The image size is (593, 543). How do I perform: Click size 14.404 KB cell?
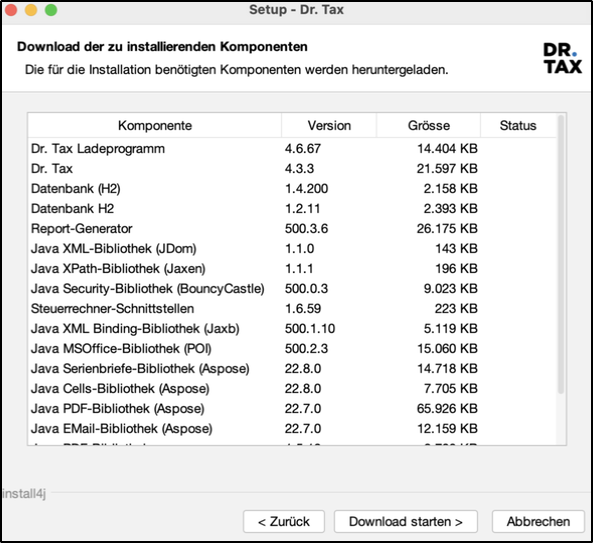[x=447, y=149]
